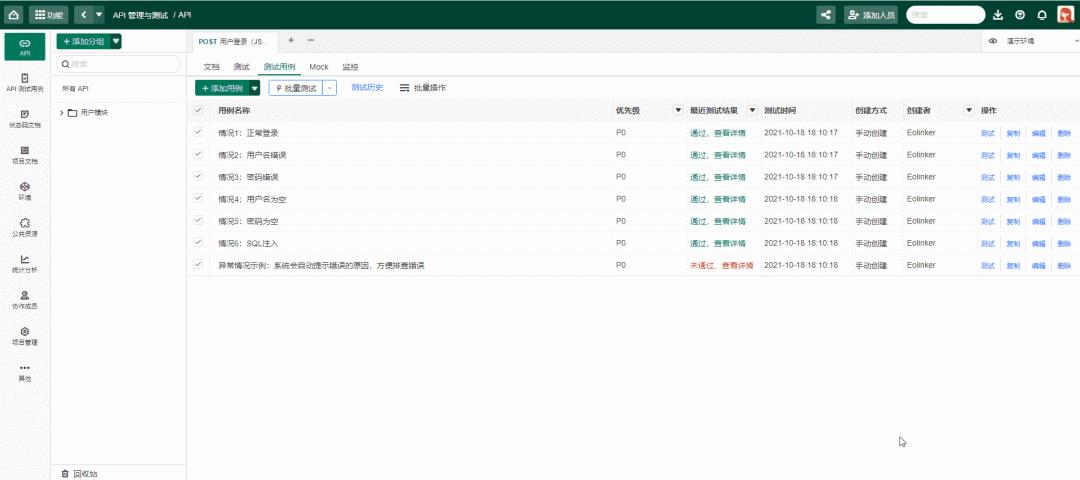Select the API sidebar item
The image size is (1080, 480).
pyautogui.click(x=25, y=46)
